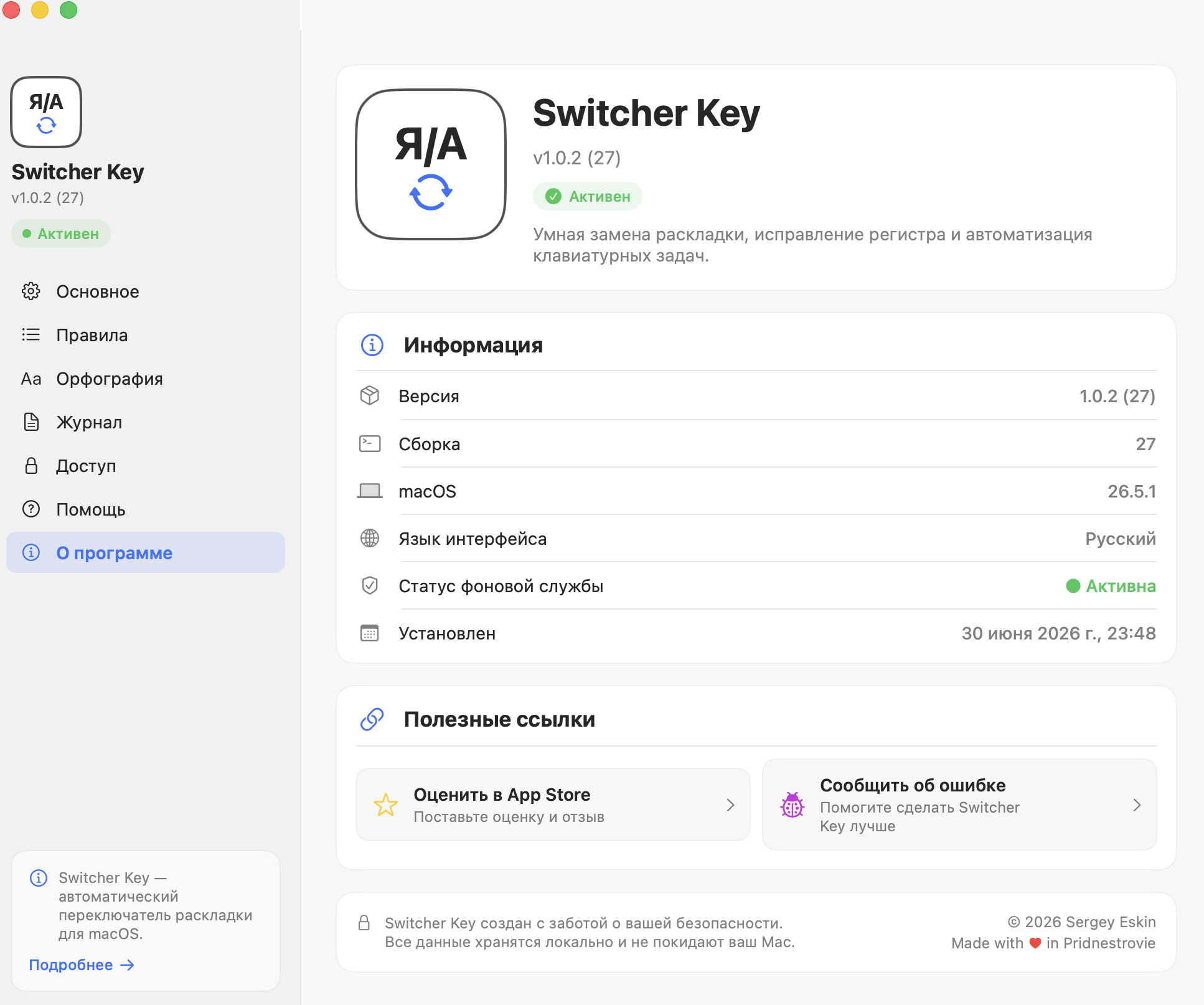Click the list icon beside Правила
Screen dimensions: 1204x1005
point(31,335)
